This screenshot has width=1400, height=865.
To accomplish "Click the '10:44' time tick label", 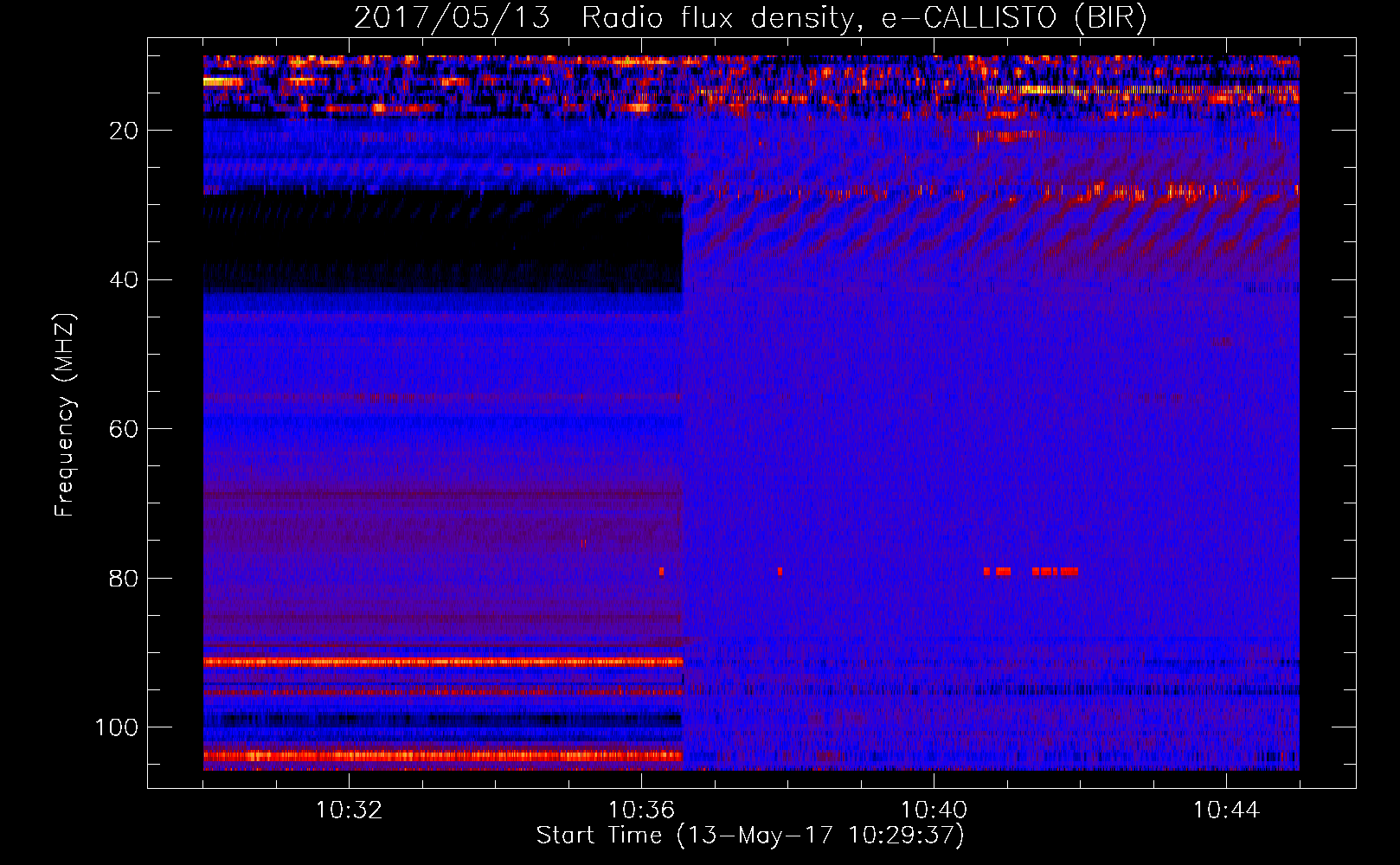I will (1226, 811).
